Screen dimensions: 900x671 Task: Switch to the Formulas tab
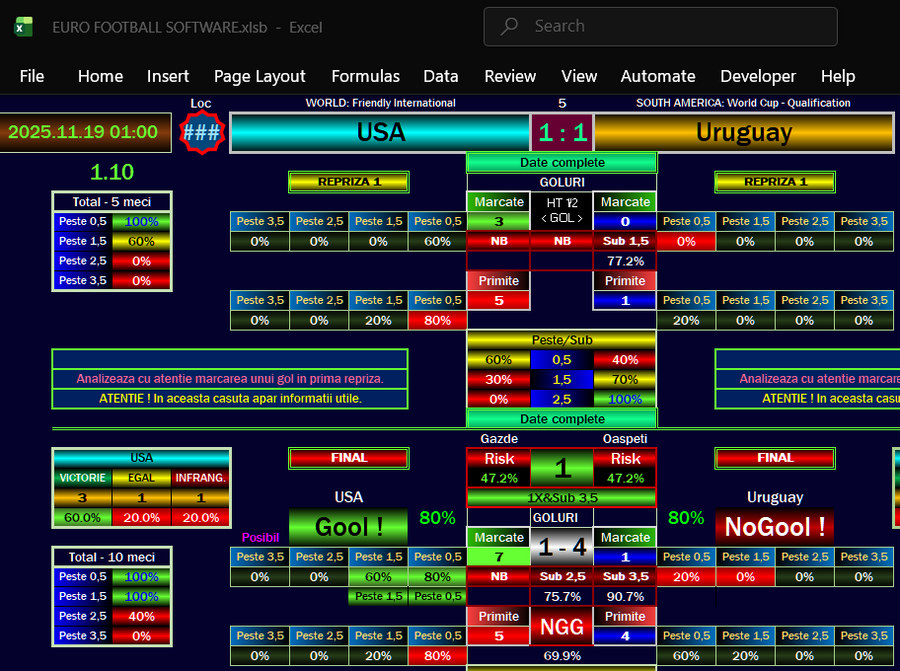pyautogui.click(x=365, y=76)
